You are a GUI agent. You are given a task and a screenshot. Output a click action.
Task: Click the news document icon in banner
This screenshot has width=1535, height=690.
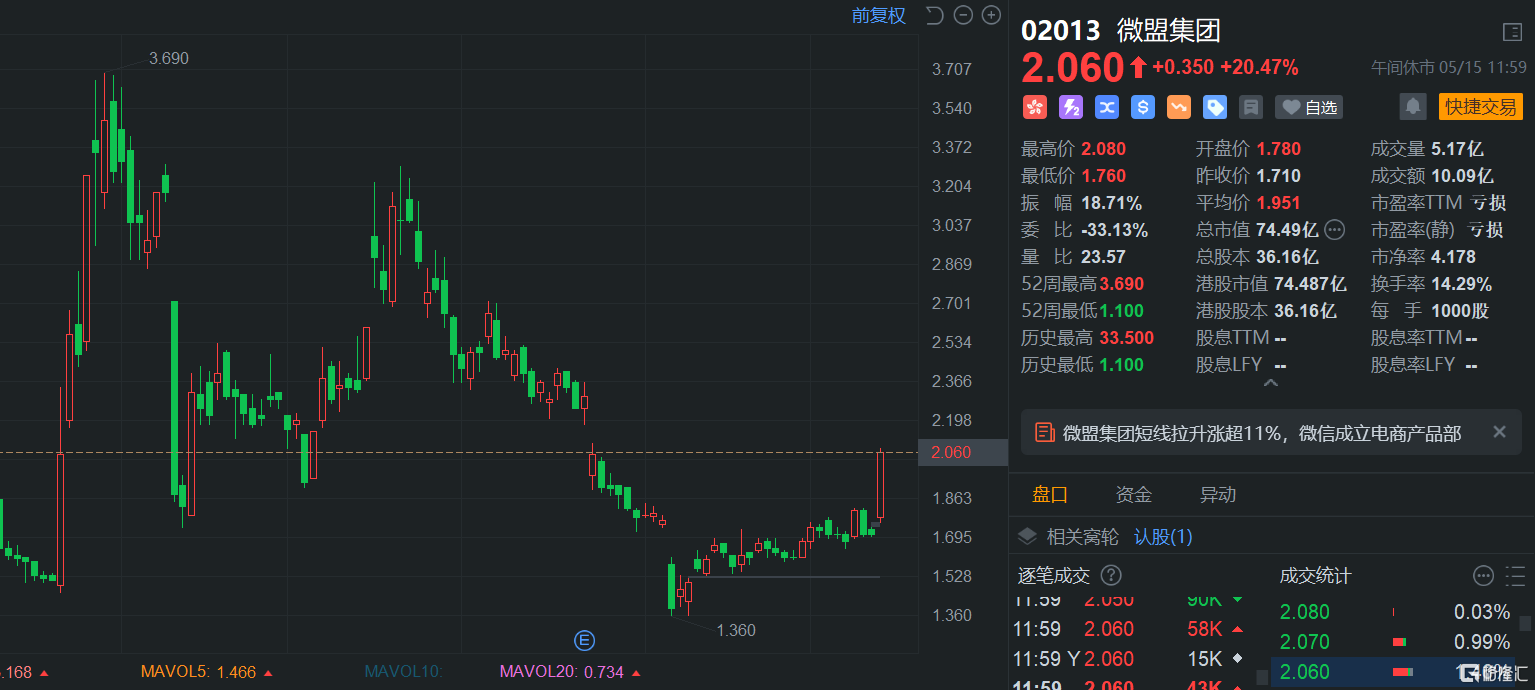coord(1044,433)
